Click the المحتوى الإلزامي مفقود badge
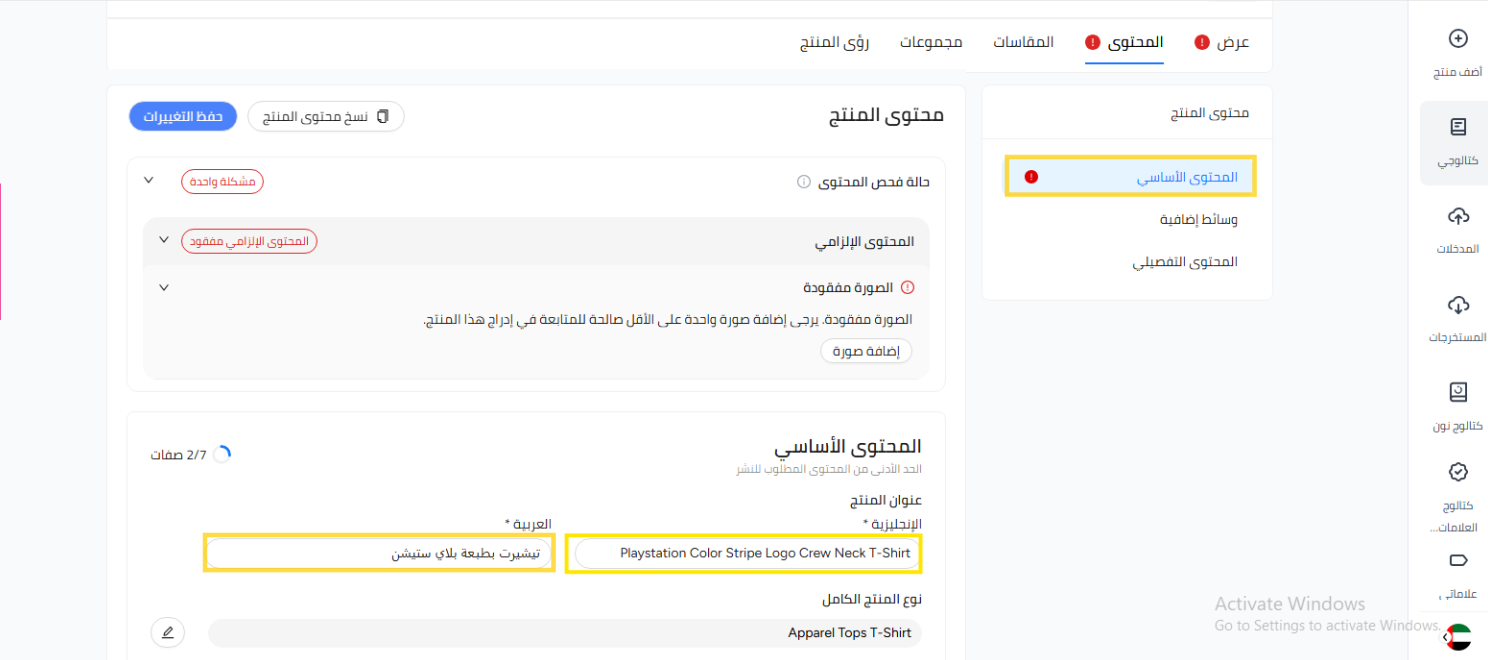Image resolution: width=1488 pixels, height=660 pixels. click(249, 241)
